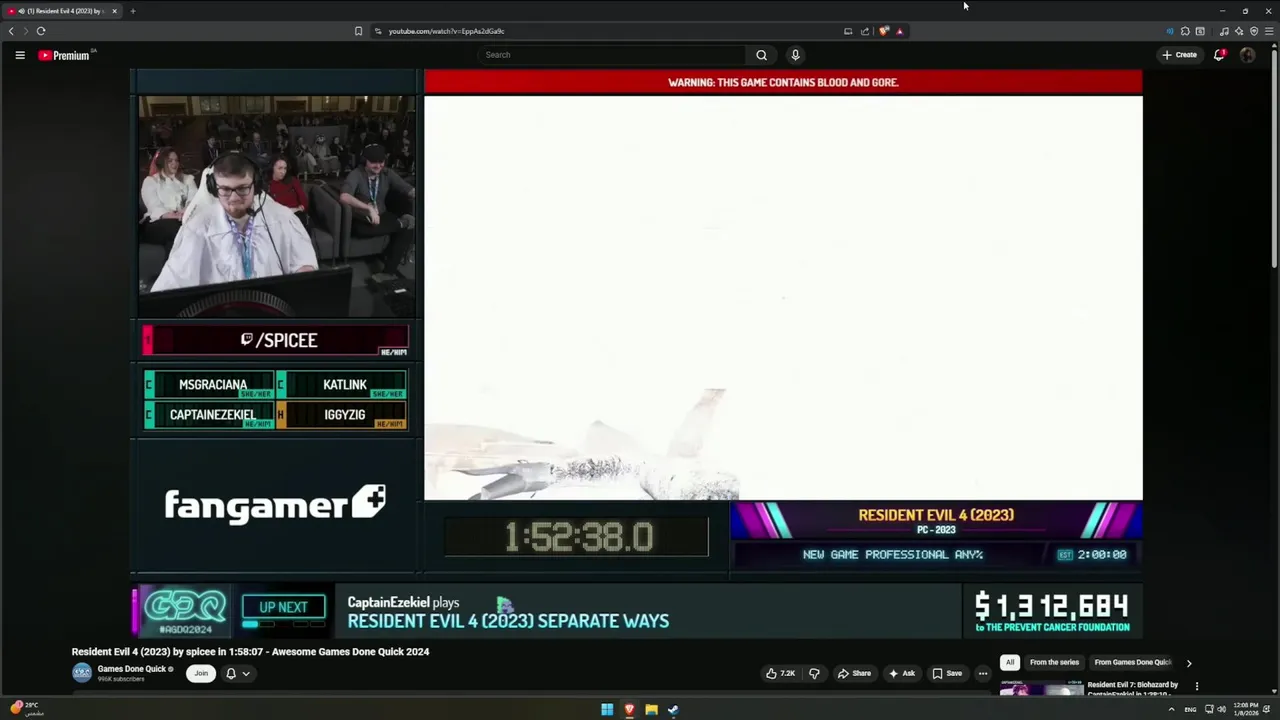Open File Explorer in taskbar
The image size is (1280, 720).
click(x=651, y=710)
